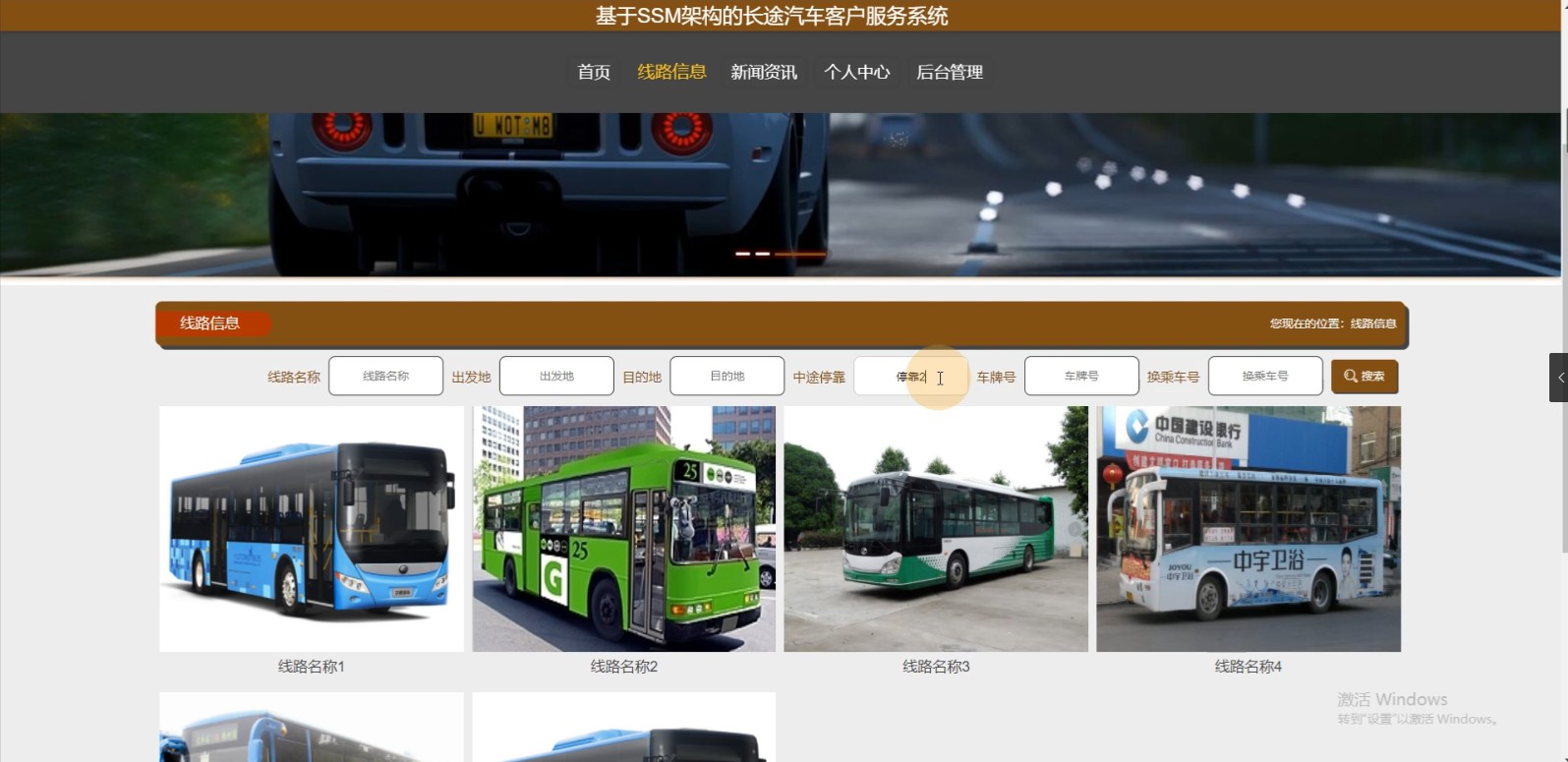Open the partially visible fifth bus thumbnail
1568x762 pixels.
[x=312, y=727]
